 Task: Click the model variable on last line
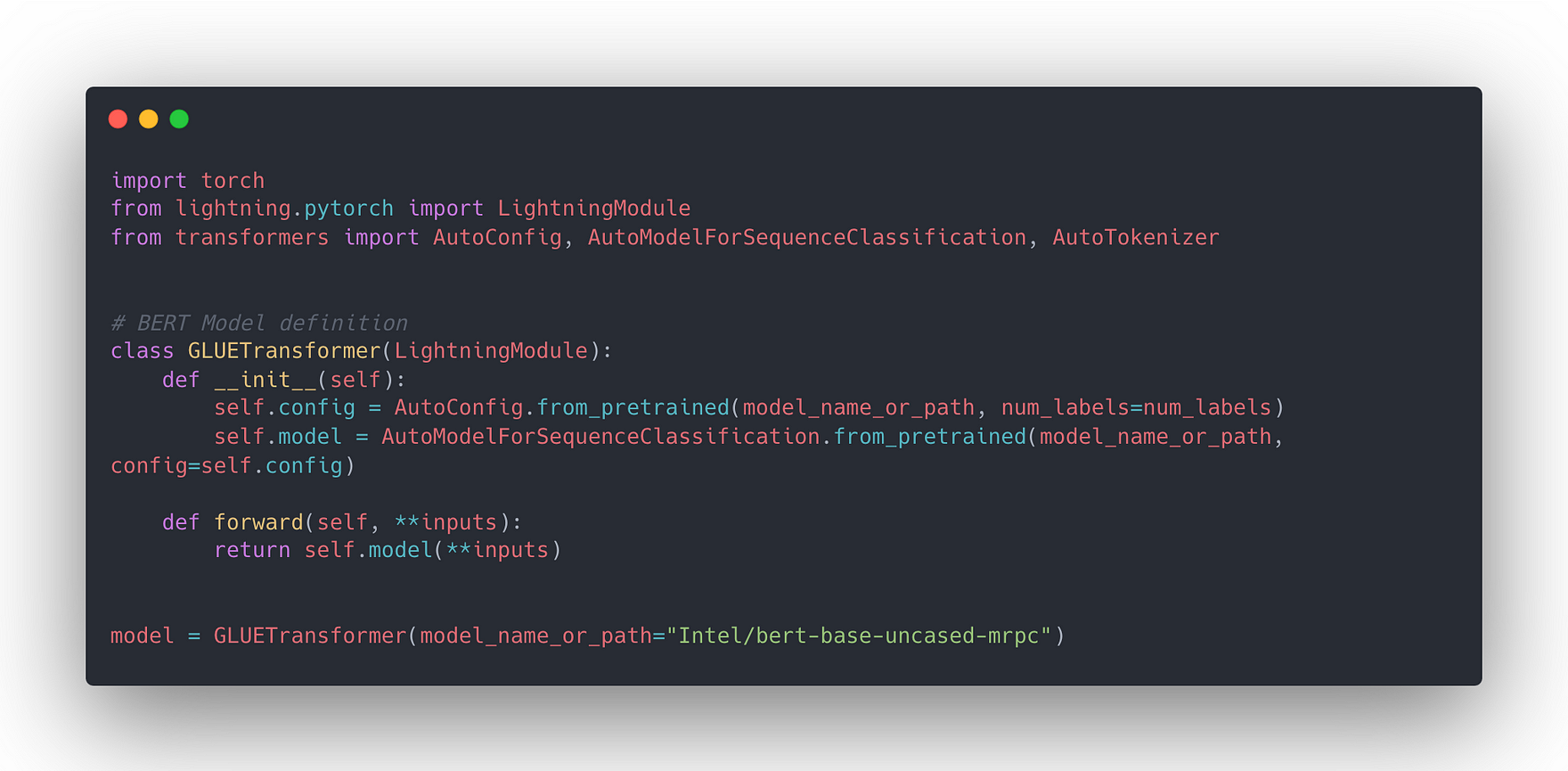[x=143, y=636]
